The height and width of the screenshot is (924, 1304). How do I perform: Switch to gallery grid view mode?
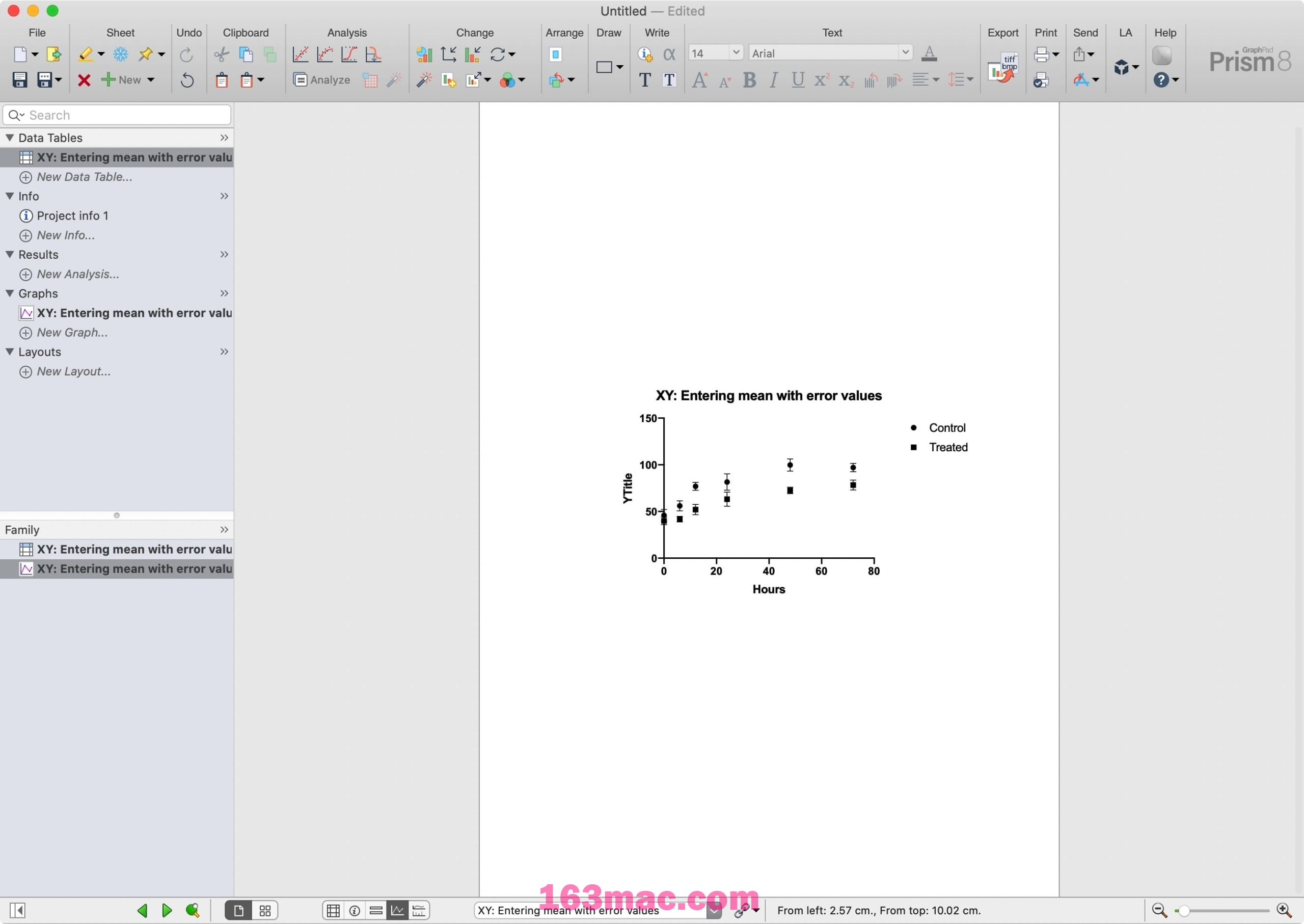point(264,911)
